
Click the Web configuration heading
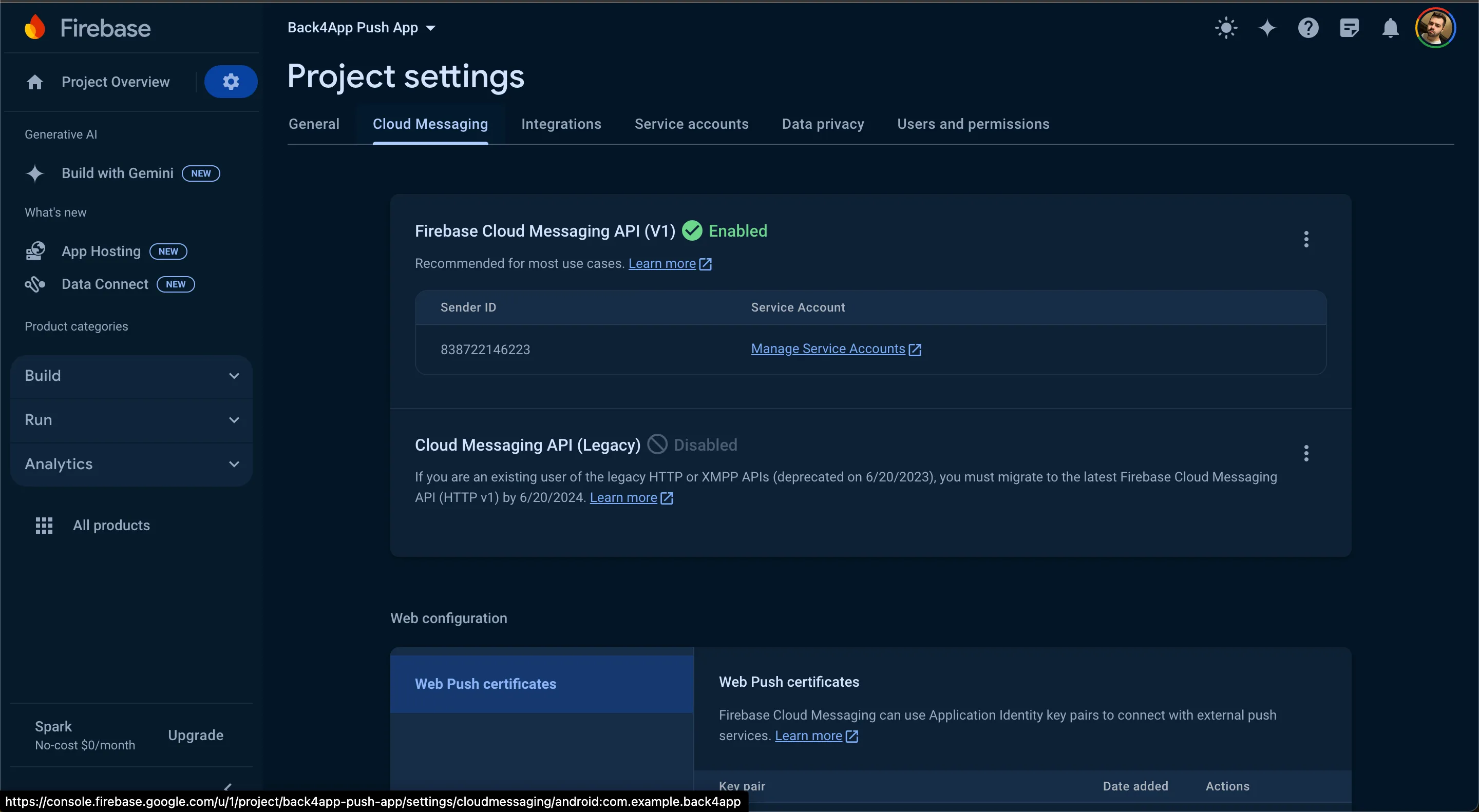[448, 618]
